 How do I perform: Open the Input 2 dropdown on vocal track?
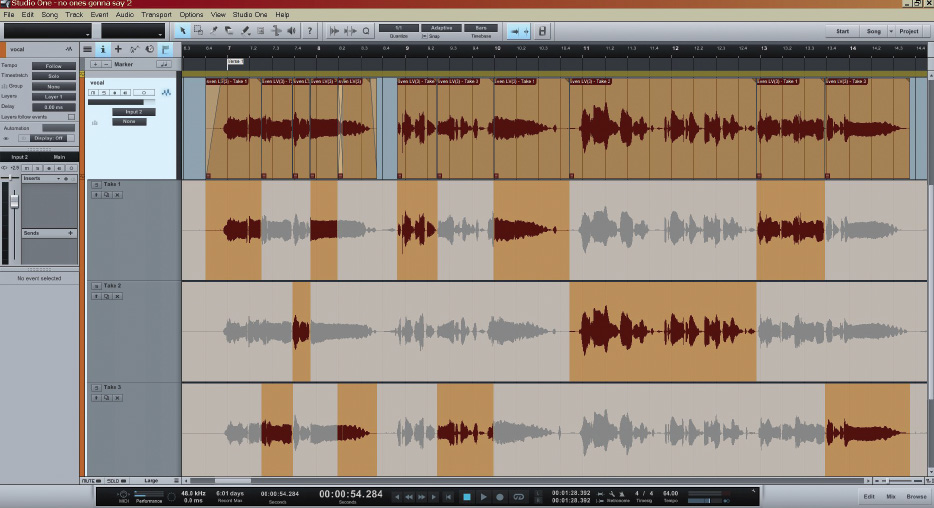(134, 112)
